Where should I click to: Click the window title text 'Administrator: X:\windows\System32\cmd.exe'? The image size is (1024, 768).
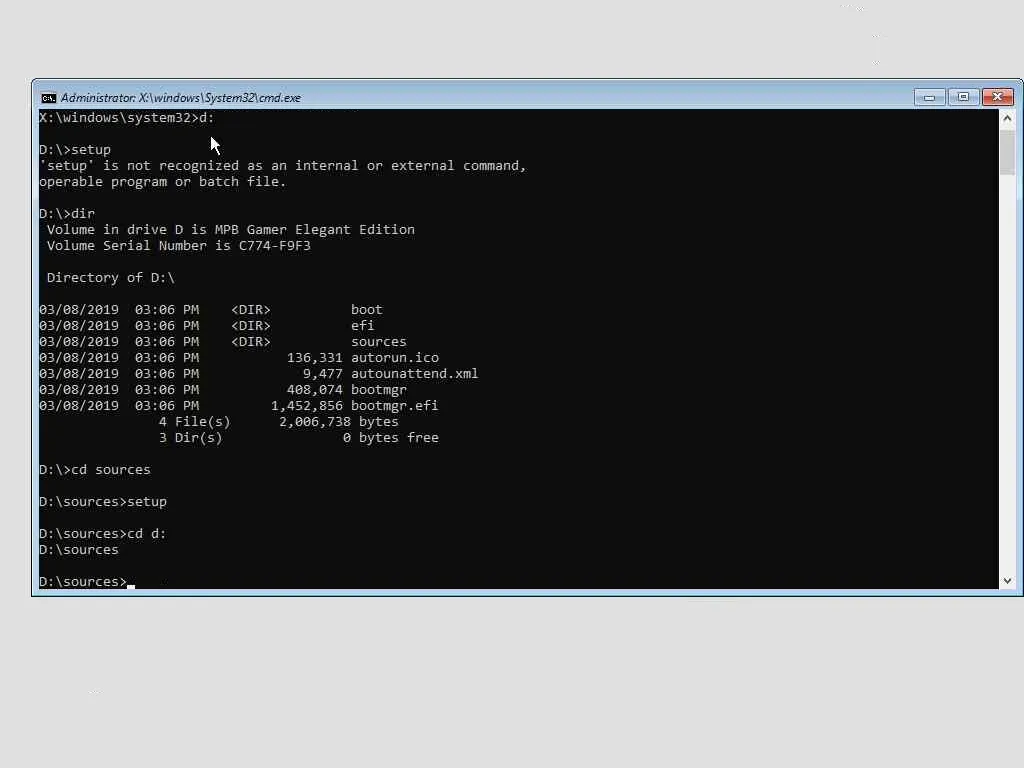[181, 98]
